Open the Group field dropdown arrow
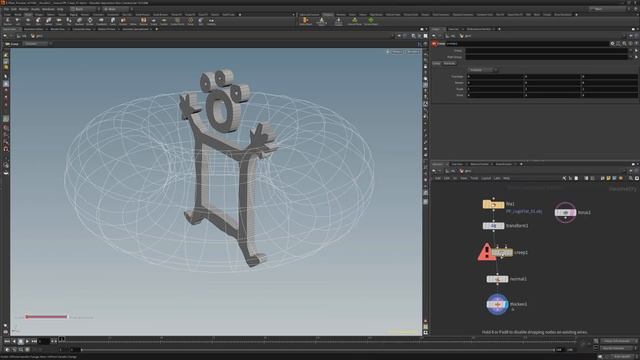640x360 pixels. (631, 51)
